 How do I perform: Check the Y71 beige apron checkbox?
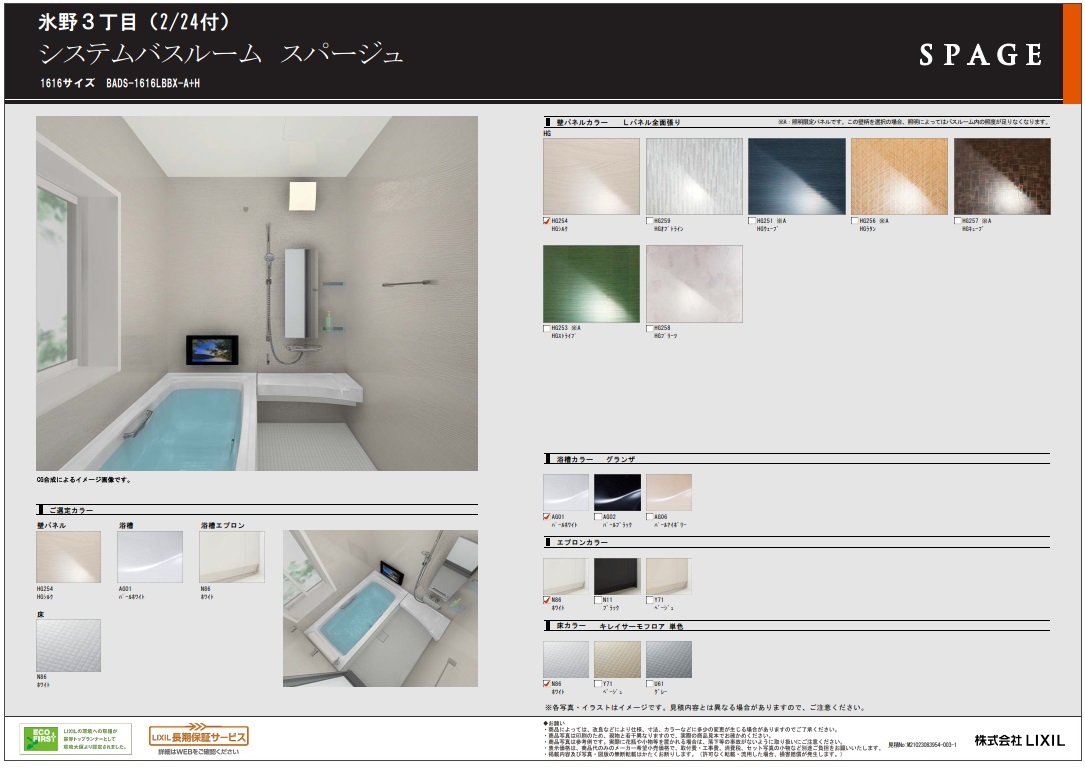tap(650, 600)
